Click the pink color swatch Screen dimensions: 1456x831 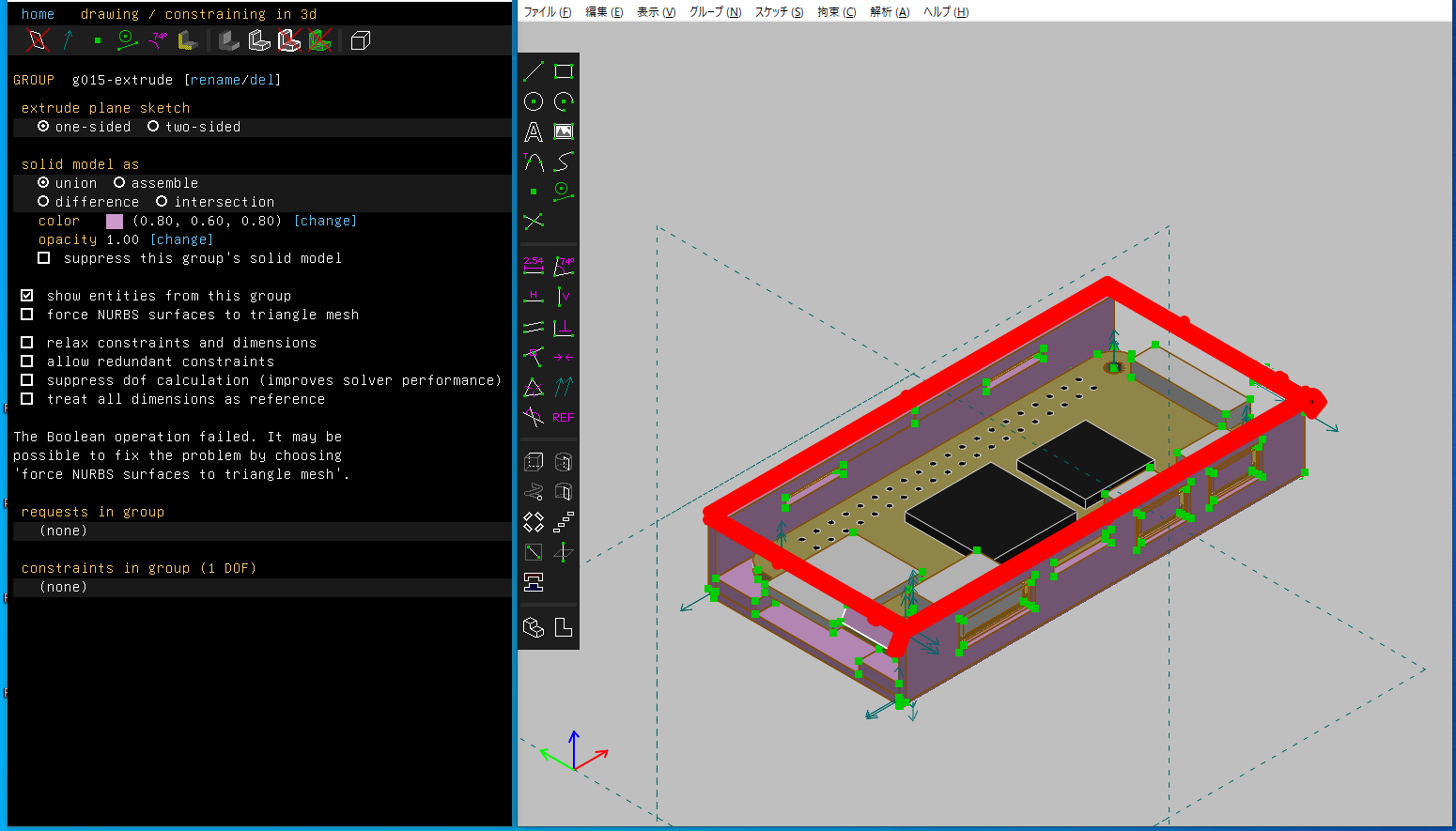tap(115, 222)
